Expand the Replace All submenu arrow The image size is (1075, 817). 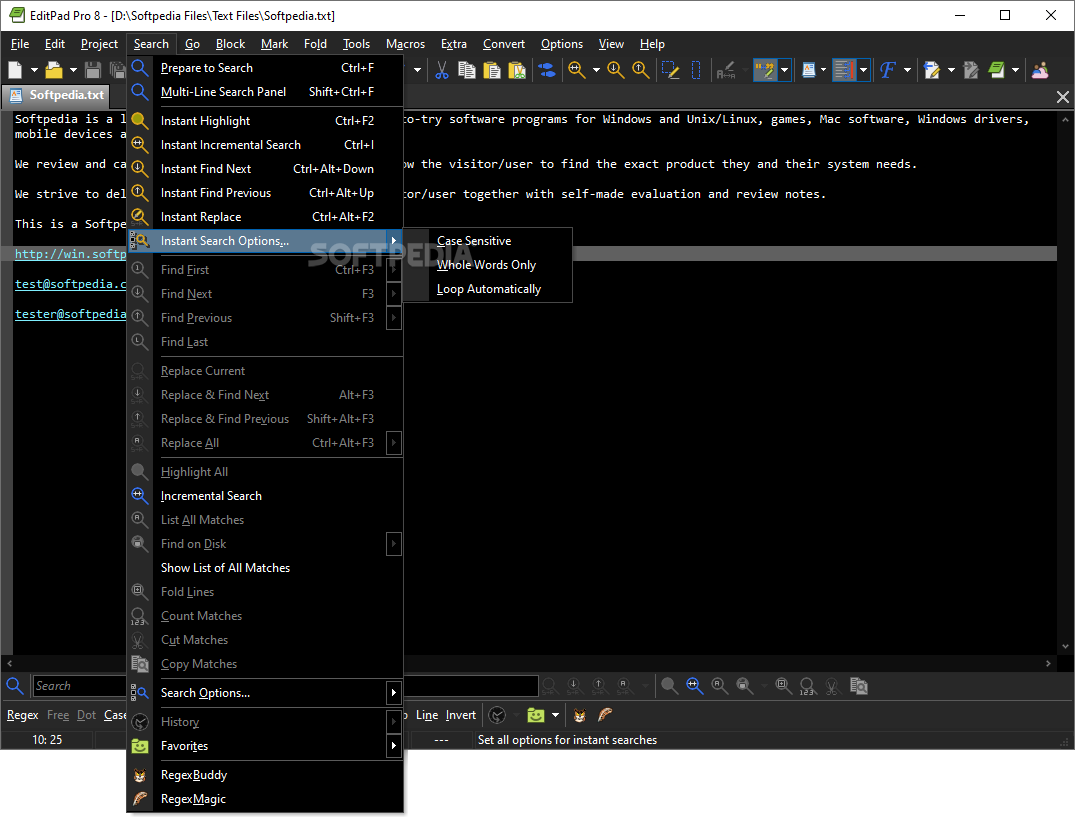[394, 443]
